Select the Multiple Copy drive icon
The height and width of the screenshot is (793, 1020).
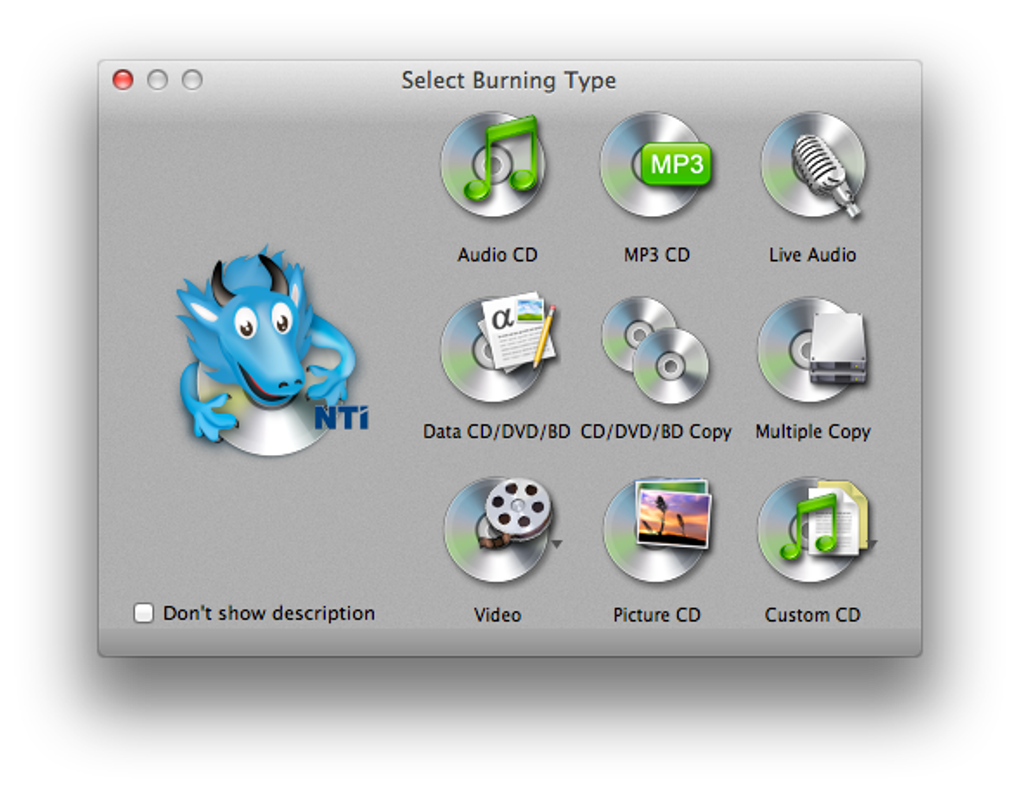coord(813,349)
